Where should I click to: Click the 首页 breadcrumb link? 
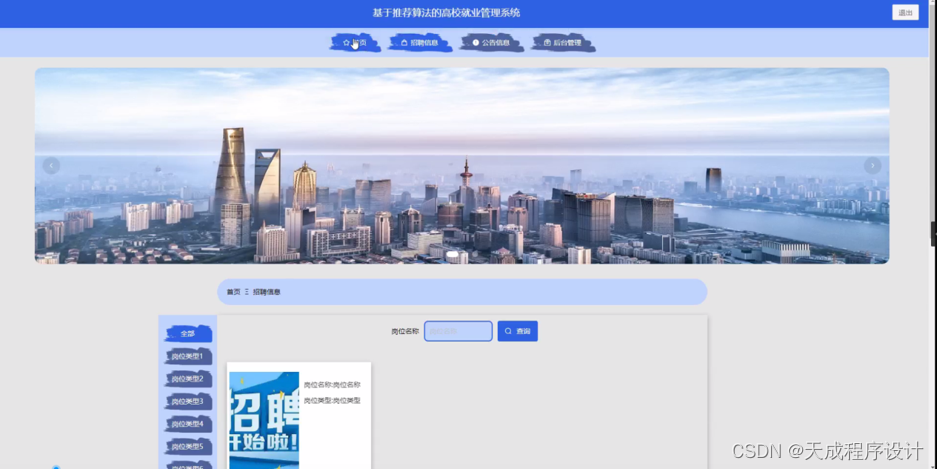pos(233,292)
